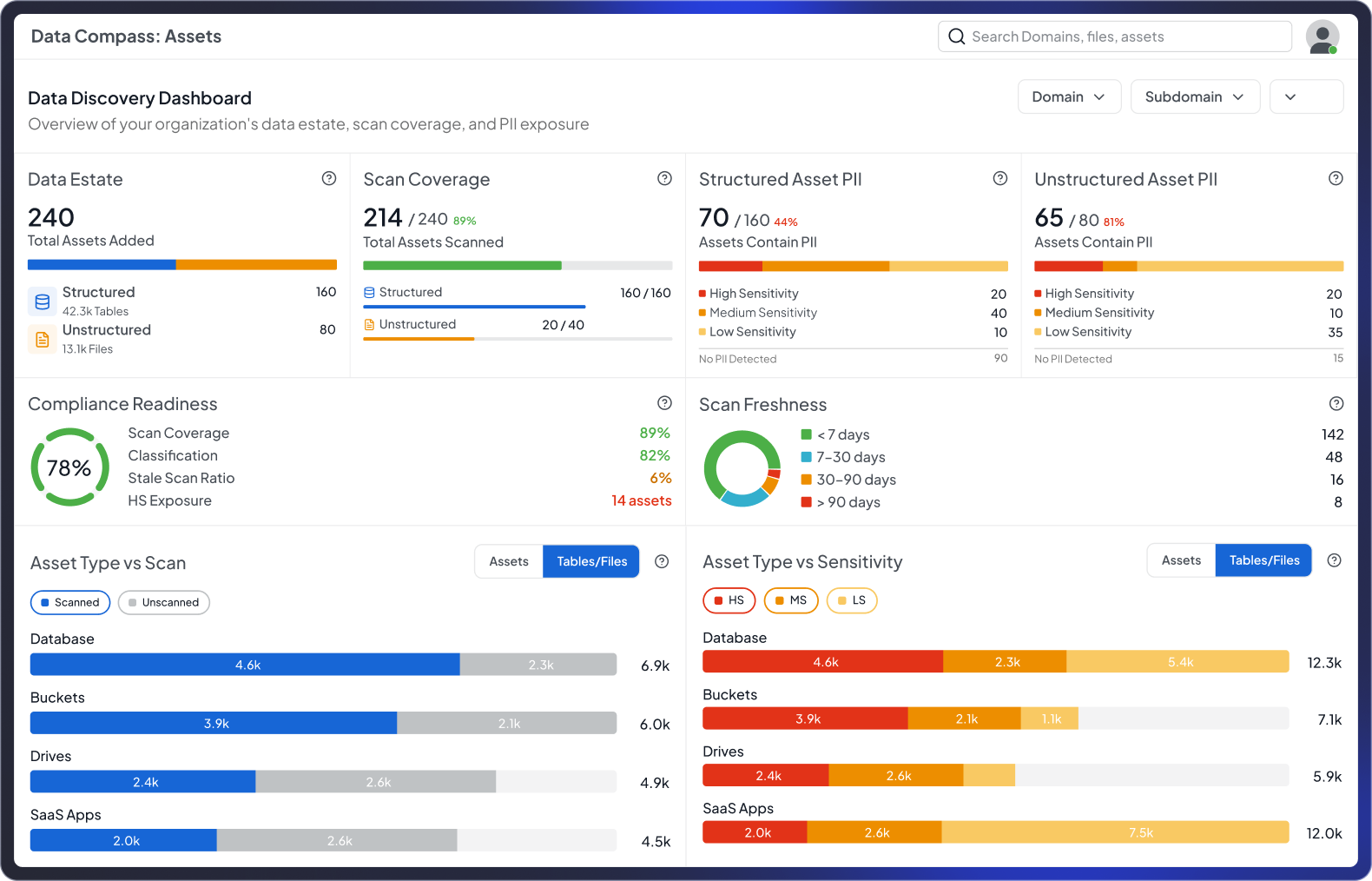The height and width of the screenshot is (881, 1372).
Task: Switch Asset Type vs Sensitivity to Assets
Action: 1181,560
